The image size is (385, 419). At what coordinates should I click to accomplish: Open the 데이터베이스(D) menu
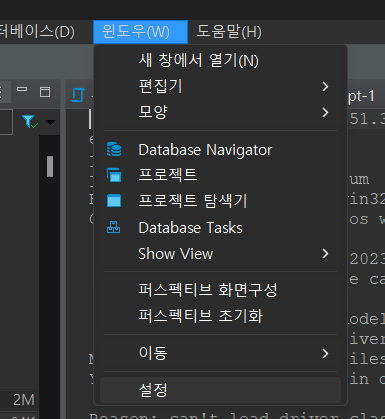(x=37, y=32)
